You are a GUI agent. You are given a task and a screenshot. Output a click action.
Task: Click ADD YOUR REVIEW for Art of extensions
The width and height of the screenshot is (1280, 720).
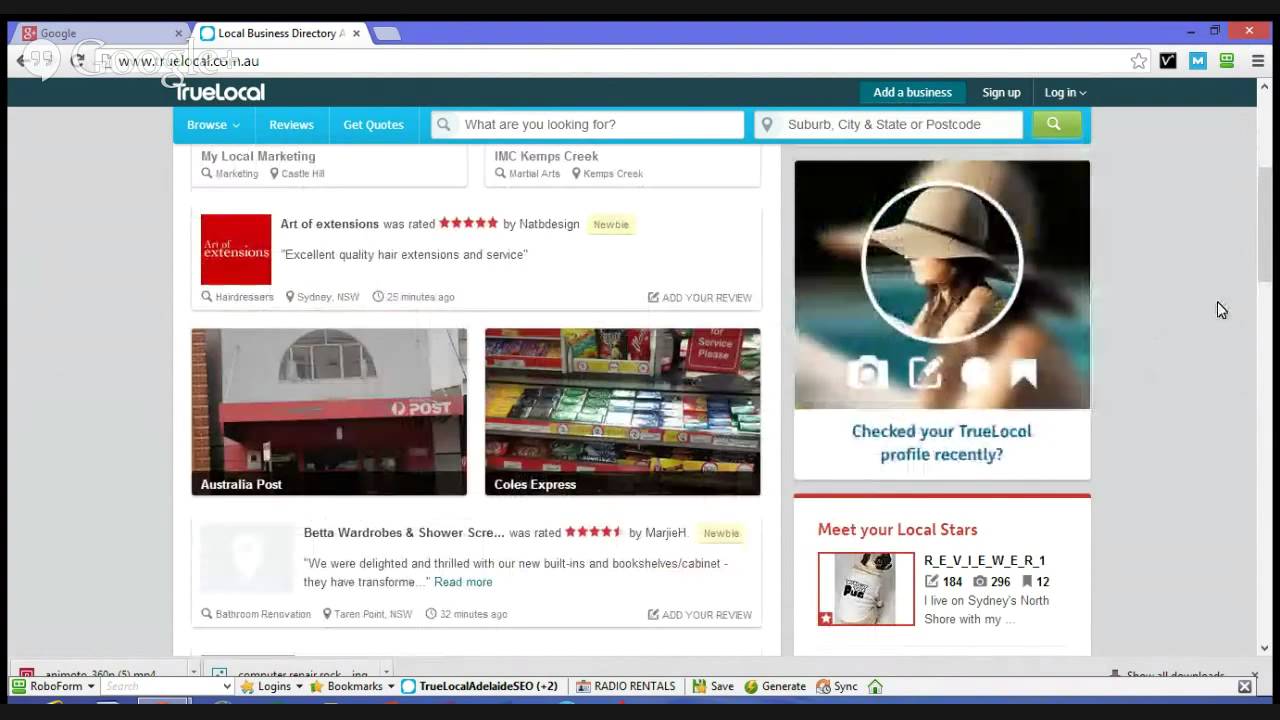[699, 297]
